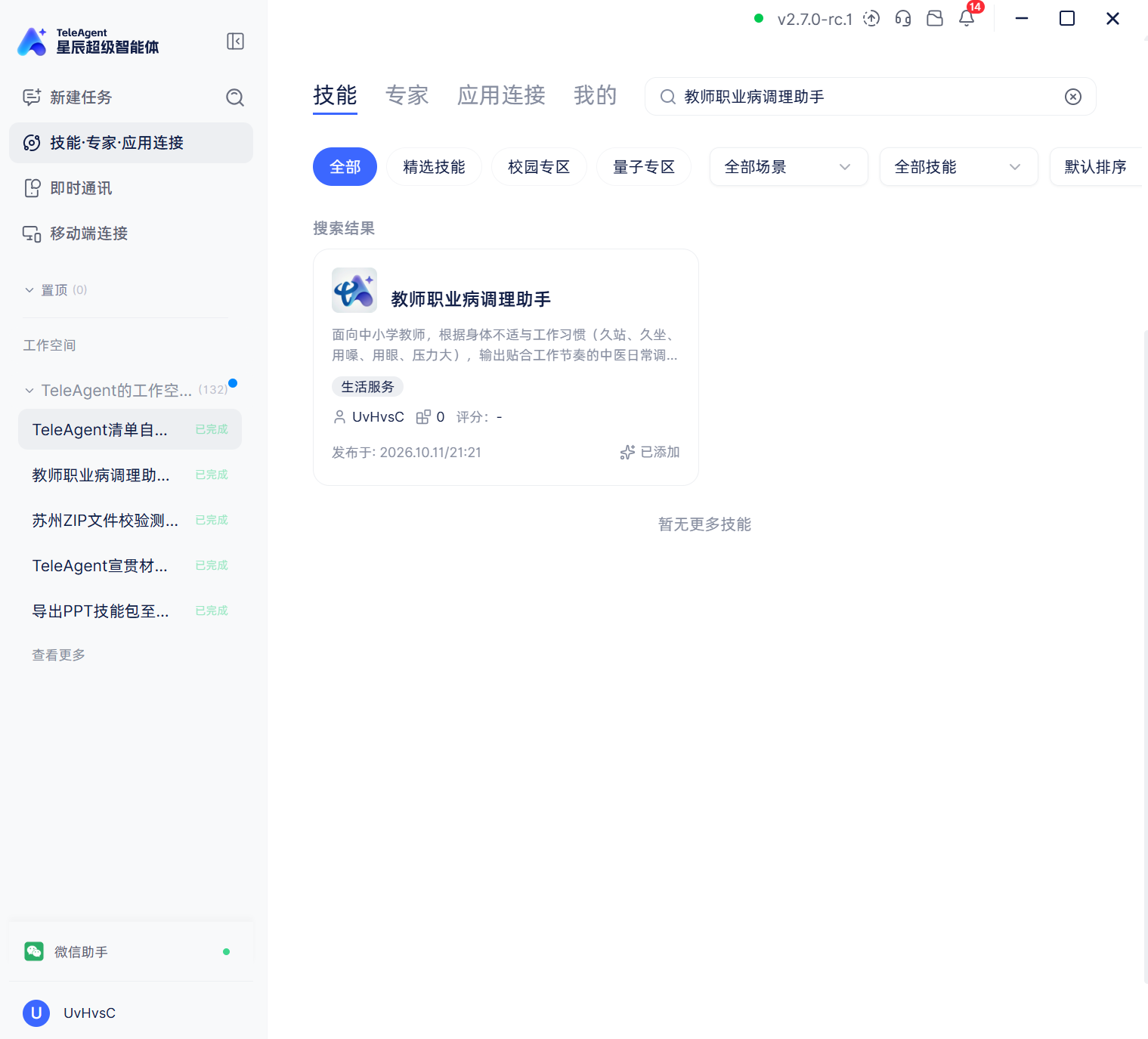
Task: Open the 全部技能 dropdown
Action: (x=959, y=167)
